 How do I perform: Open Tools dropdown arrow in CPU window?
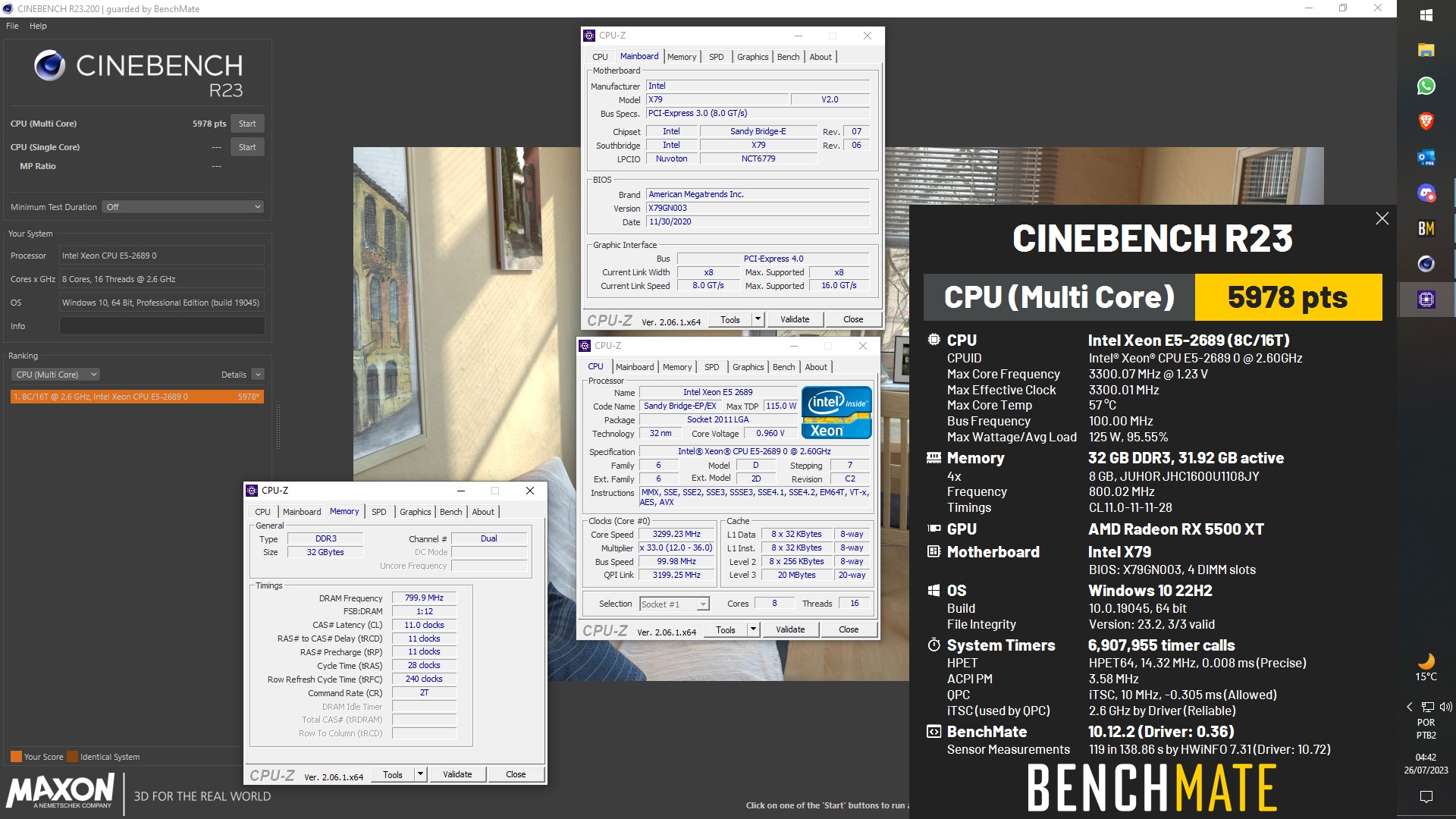coord(753,629)
